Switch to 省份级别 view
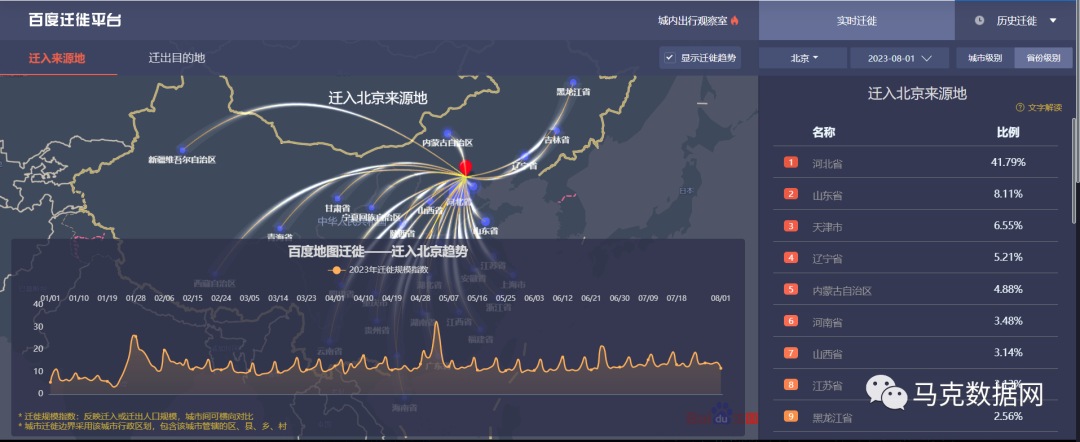 [x=1043, y=58]
